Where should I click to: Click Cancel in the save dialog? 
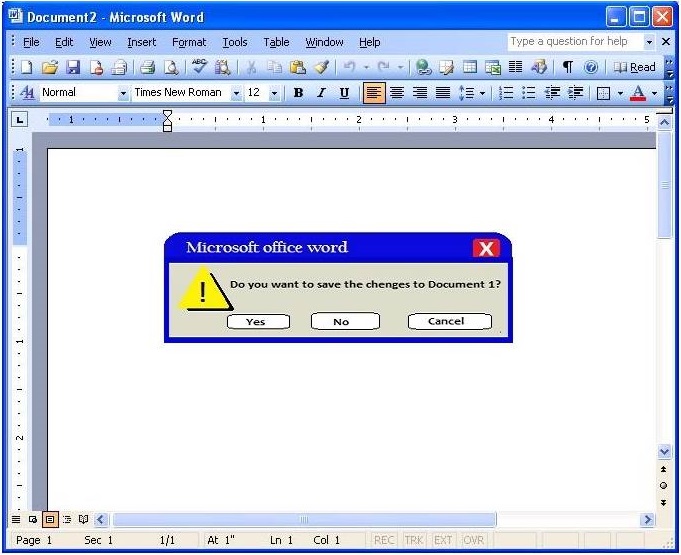[x=450, y=321]
